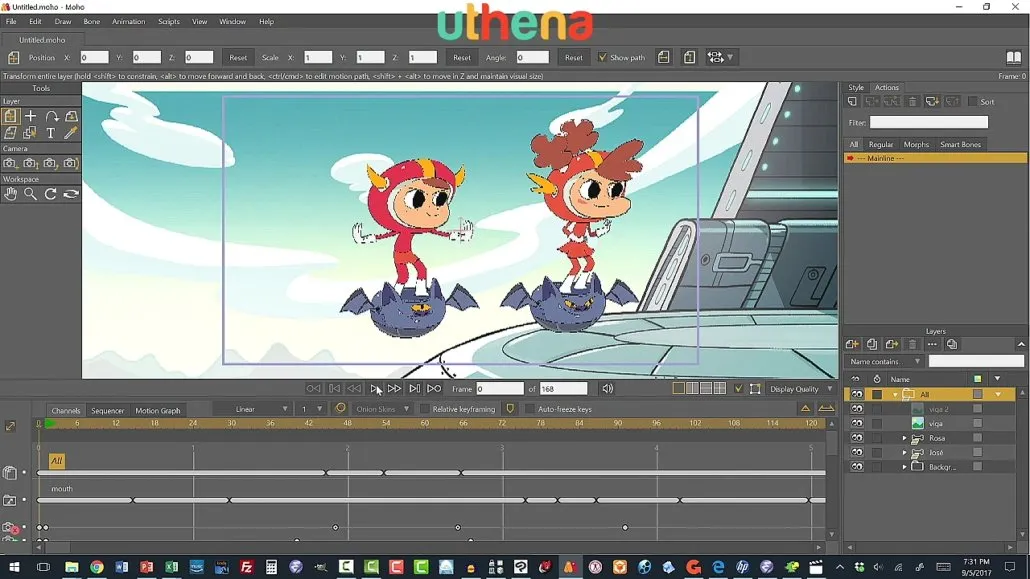Viewport: 1030px width, 579px height.
Task: Enable Auto-freeze keys checkbox
Action: (529, 409)
